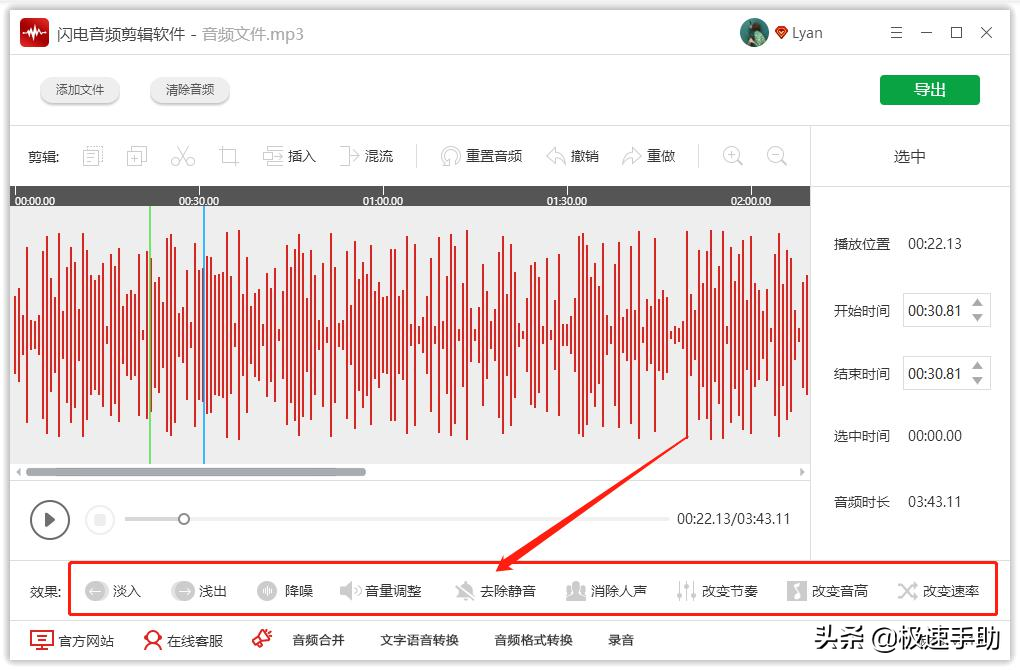This screenshot has height=670, width=1020.
Task: Click the Add File (添加文件) button
Action: (x=79, y=89)
